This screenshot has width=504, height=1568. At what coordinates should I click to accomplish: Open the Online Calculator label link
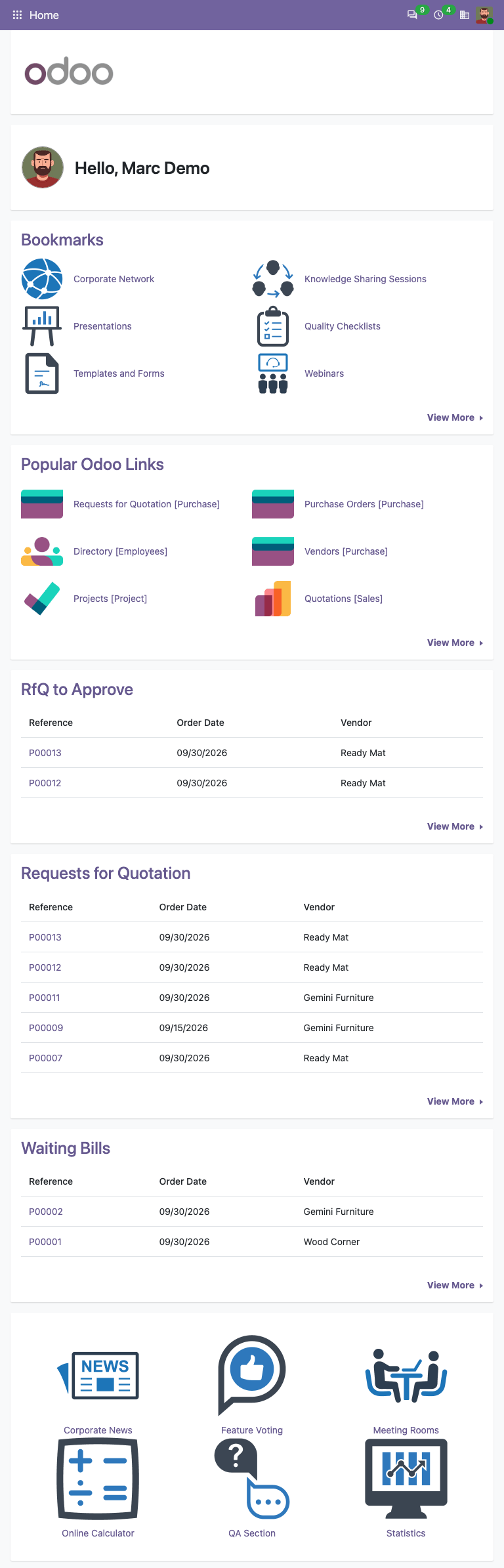pyautogui.click(x=98, y=1533)
